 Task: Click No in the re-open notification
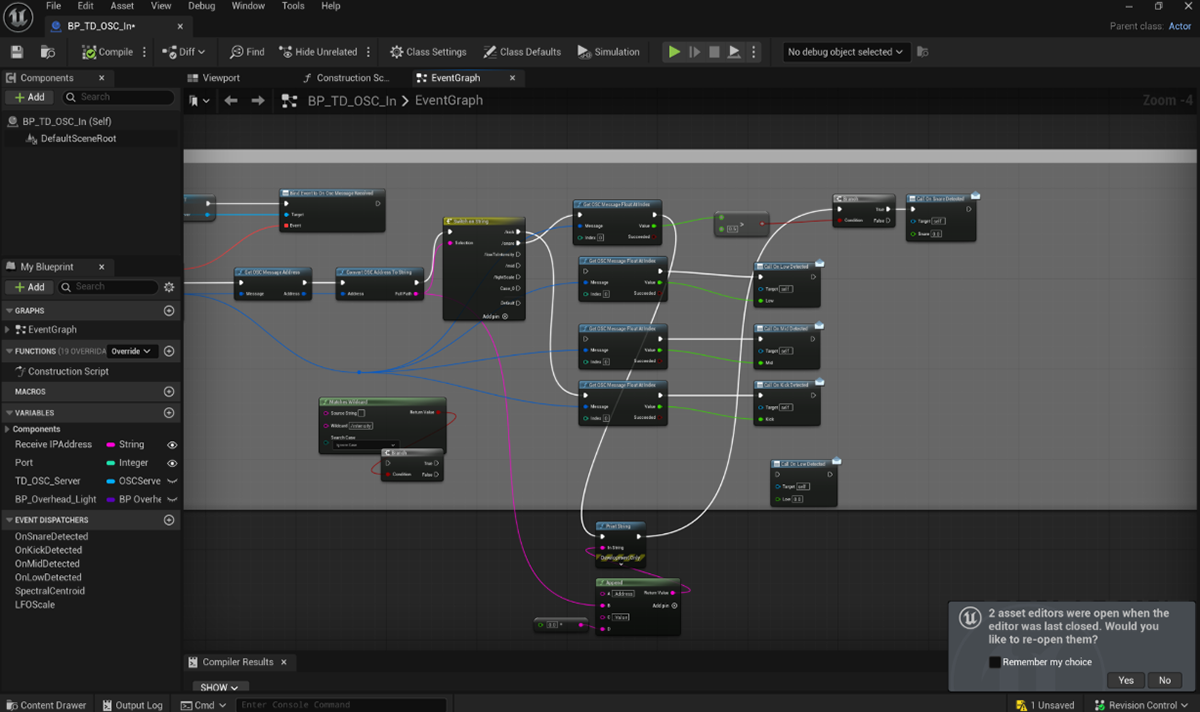(x=1164, y=680)
